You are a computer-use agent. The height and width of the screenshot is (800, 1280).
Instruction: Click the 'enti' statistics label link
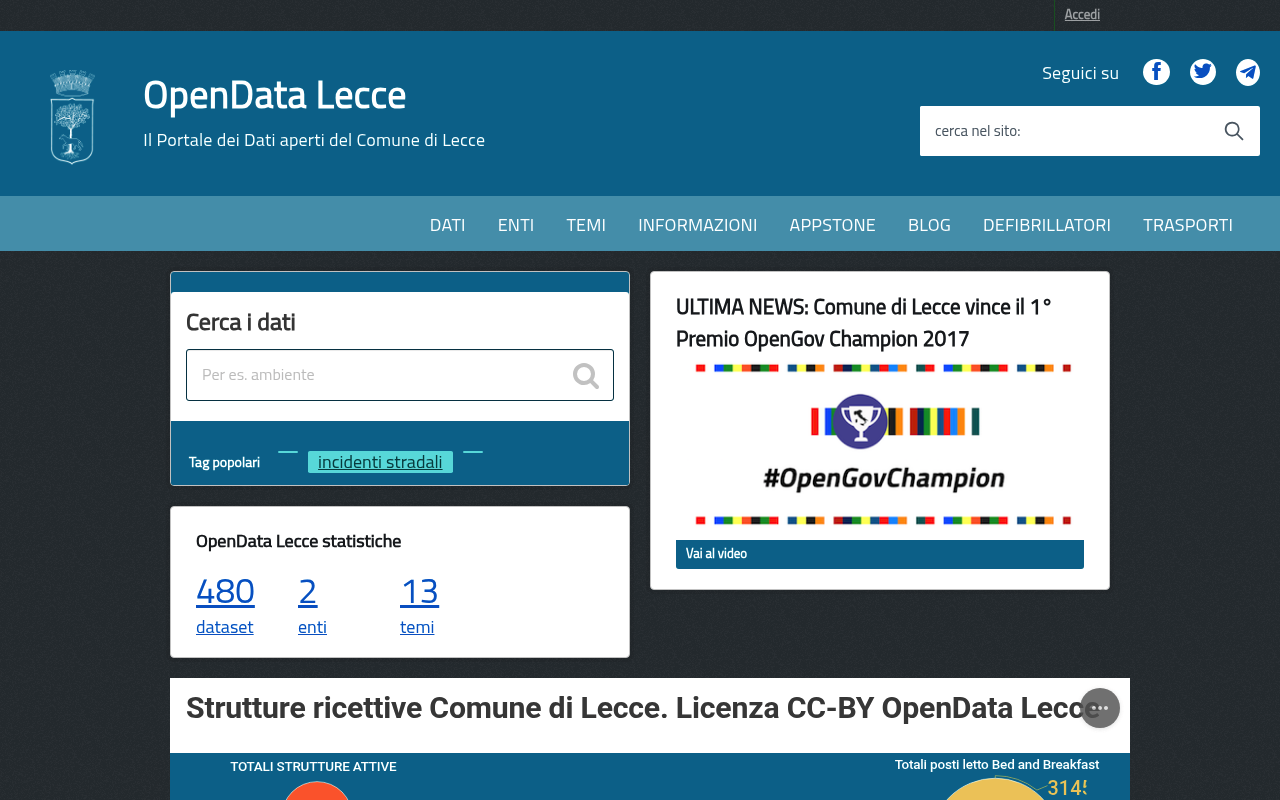tap(312, 627)
